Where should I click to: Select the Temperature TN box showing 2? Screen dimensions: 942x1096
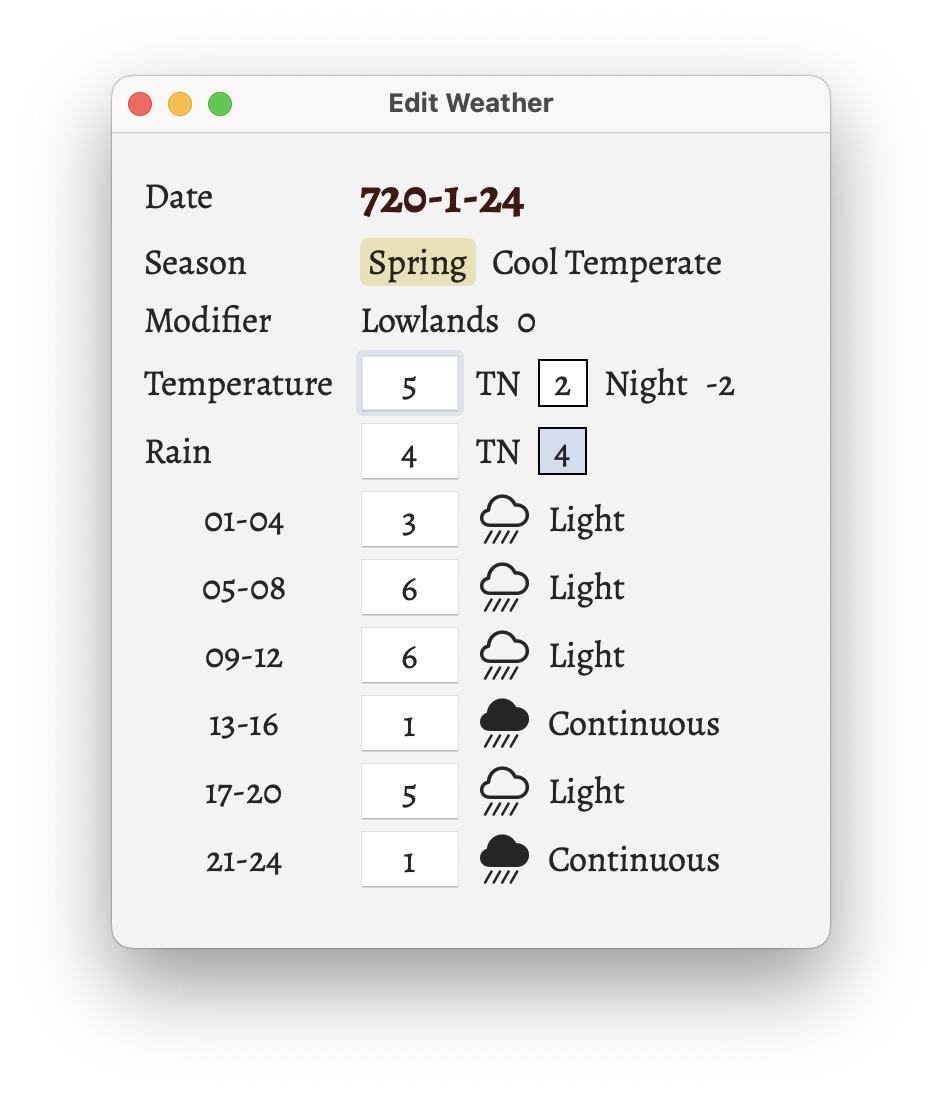(562, 383)
